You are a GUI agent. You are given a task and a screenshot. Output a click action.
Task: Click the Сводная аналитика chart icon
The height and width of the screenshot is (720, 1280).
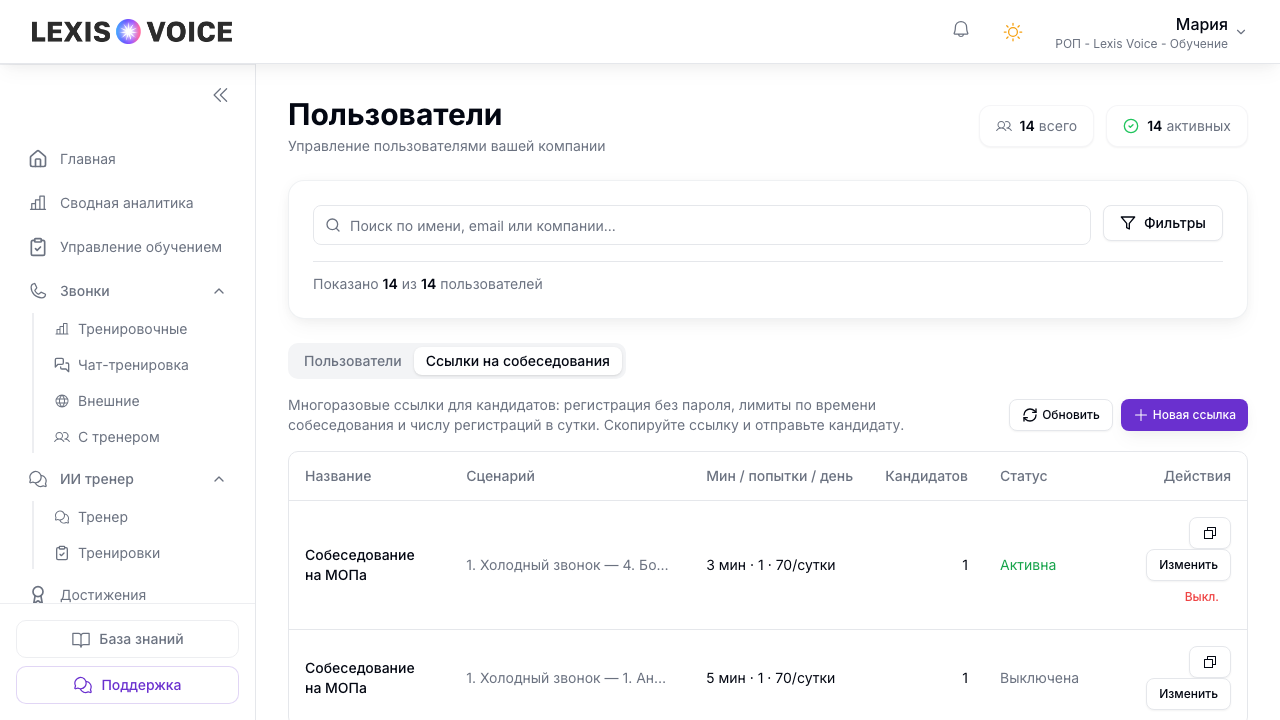click(38, 203)
